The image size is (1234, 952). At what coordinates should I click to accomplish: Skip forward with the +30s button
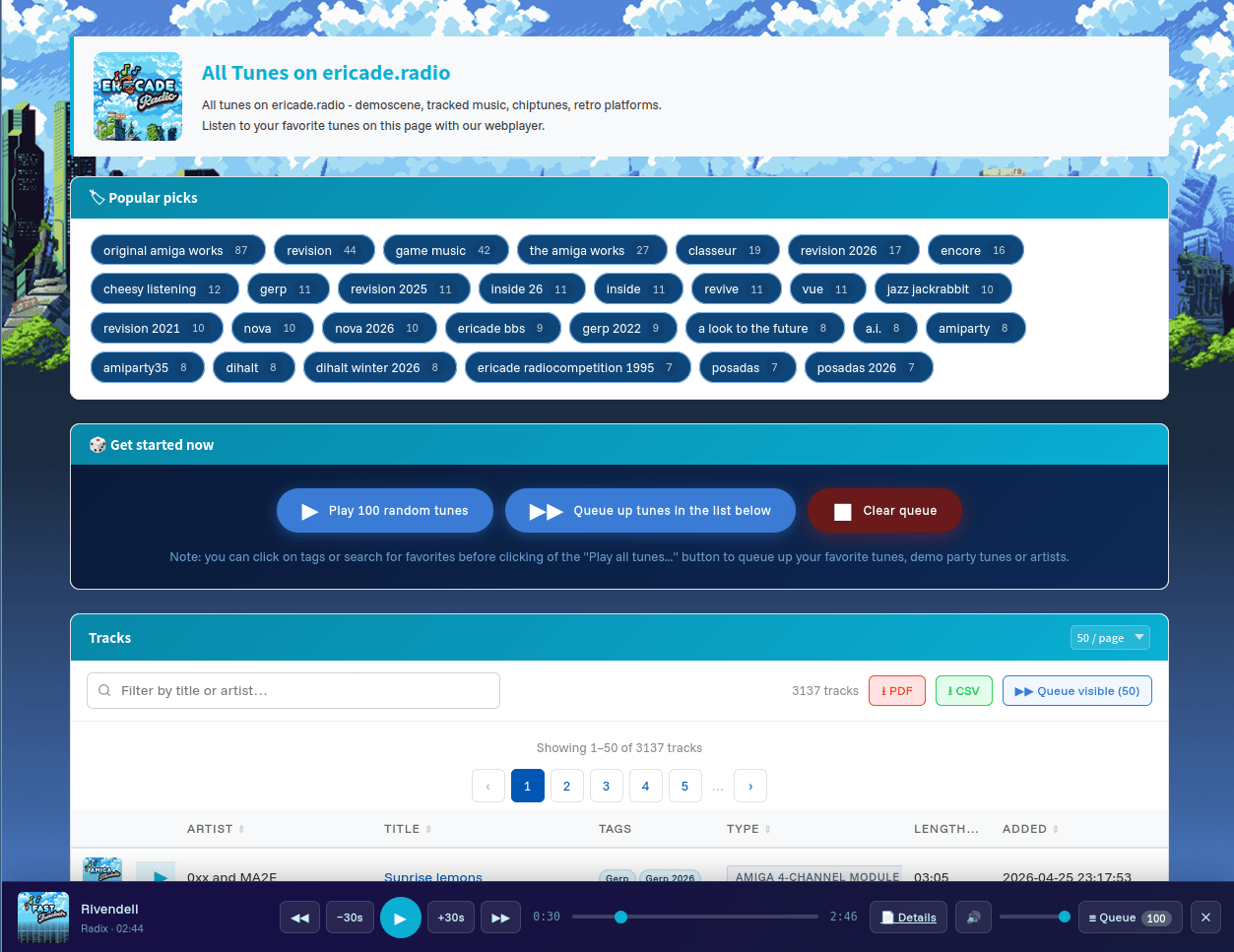pos(451,918)
